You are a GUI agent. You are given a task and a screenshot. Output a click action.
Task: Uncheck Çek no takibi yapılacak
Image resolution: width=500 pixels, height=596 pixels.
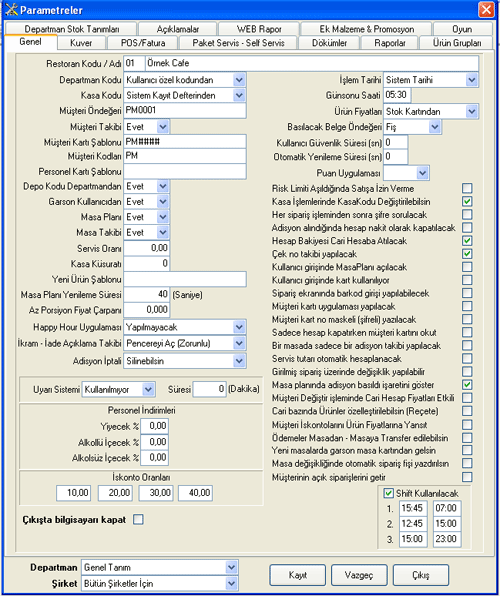coord(467,254)
